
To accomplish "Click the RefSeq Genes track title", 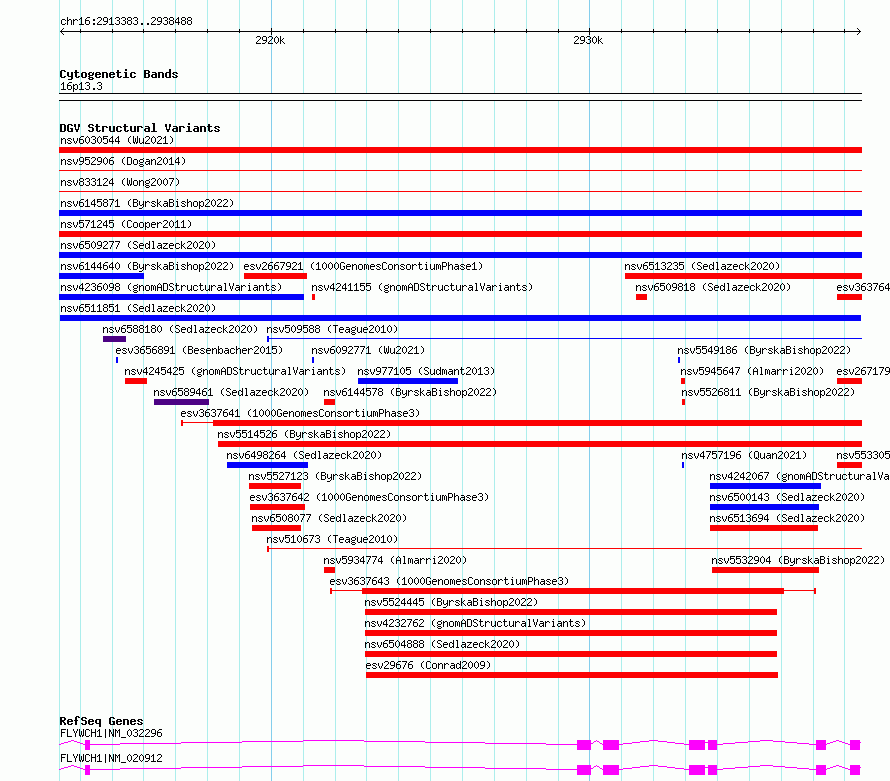I will pos(101,721).
